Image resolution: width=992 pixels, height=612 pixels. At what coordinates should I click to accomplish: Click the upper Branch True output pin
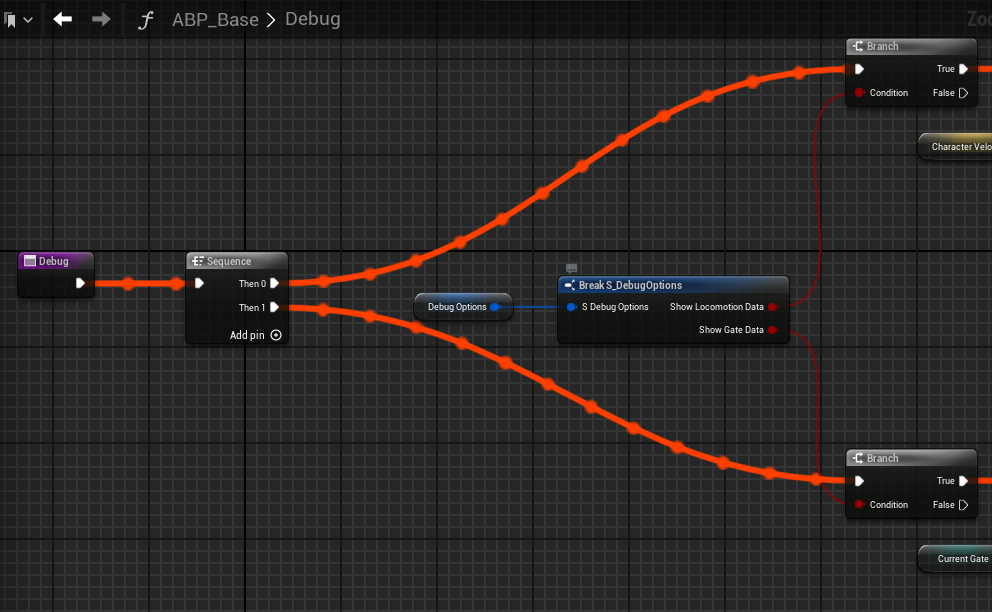tap(964, 69)
